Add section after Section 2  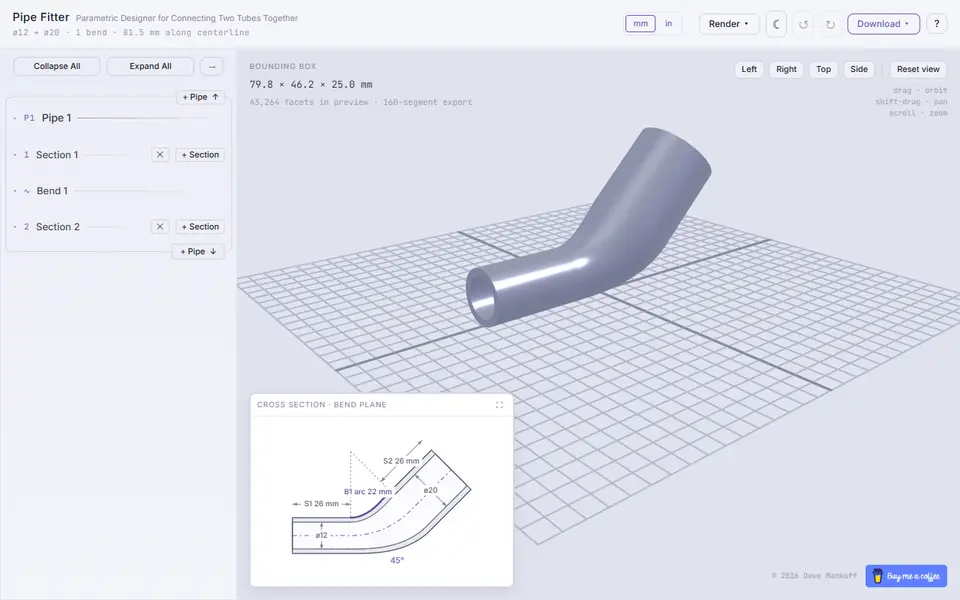point(200,227)
